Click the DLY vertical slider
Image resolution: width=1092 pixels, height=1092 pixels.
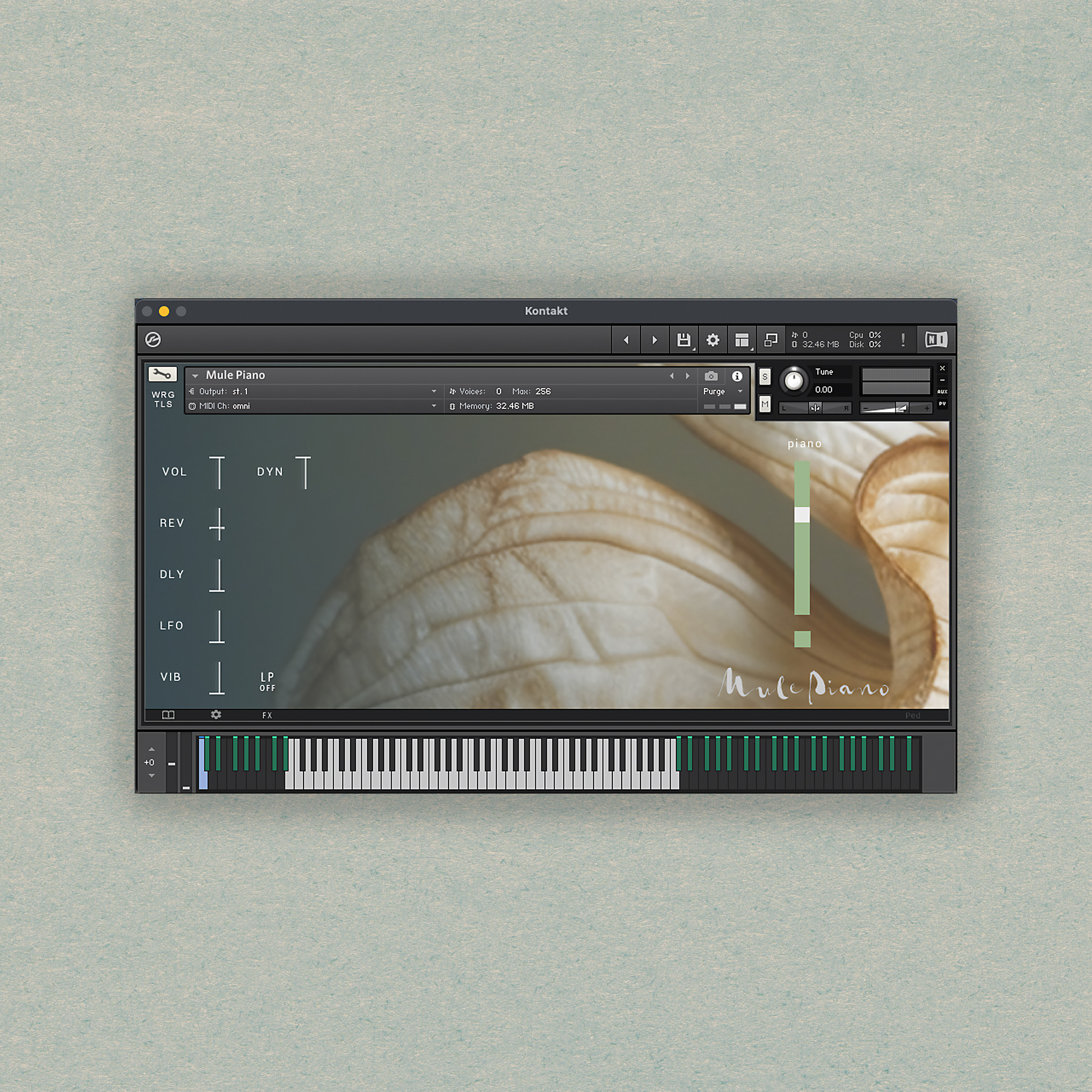[x=218, y=575]
